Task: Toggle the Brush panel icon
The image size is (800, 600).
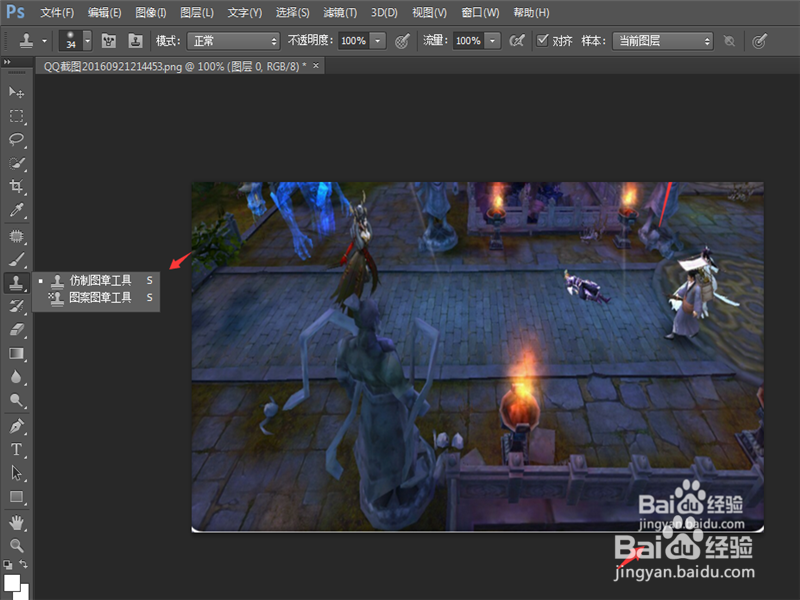Action: (x=109, y=41)
